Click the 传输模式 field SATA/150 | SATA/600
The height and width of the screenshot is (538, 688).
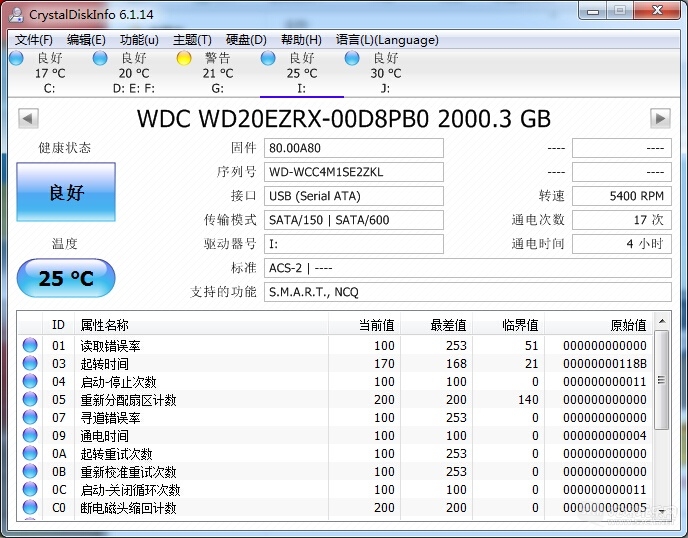pos(354,220)
